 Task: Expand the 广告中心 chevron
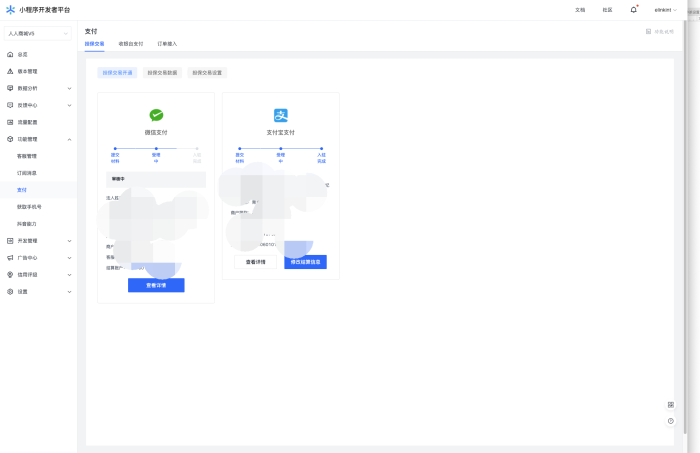69,258
